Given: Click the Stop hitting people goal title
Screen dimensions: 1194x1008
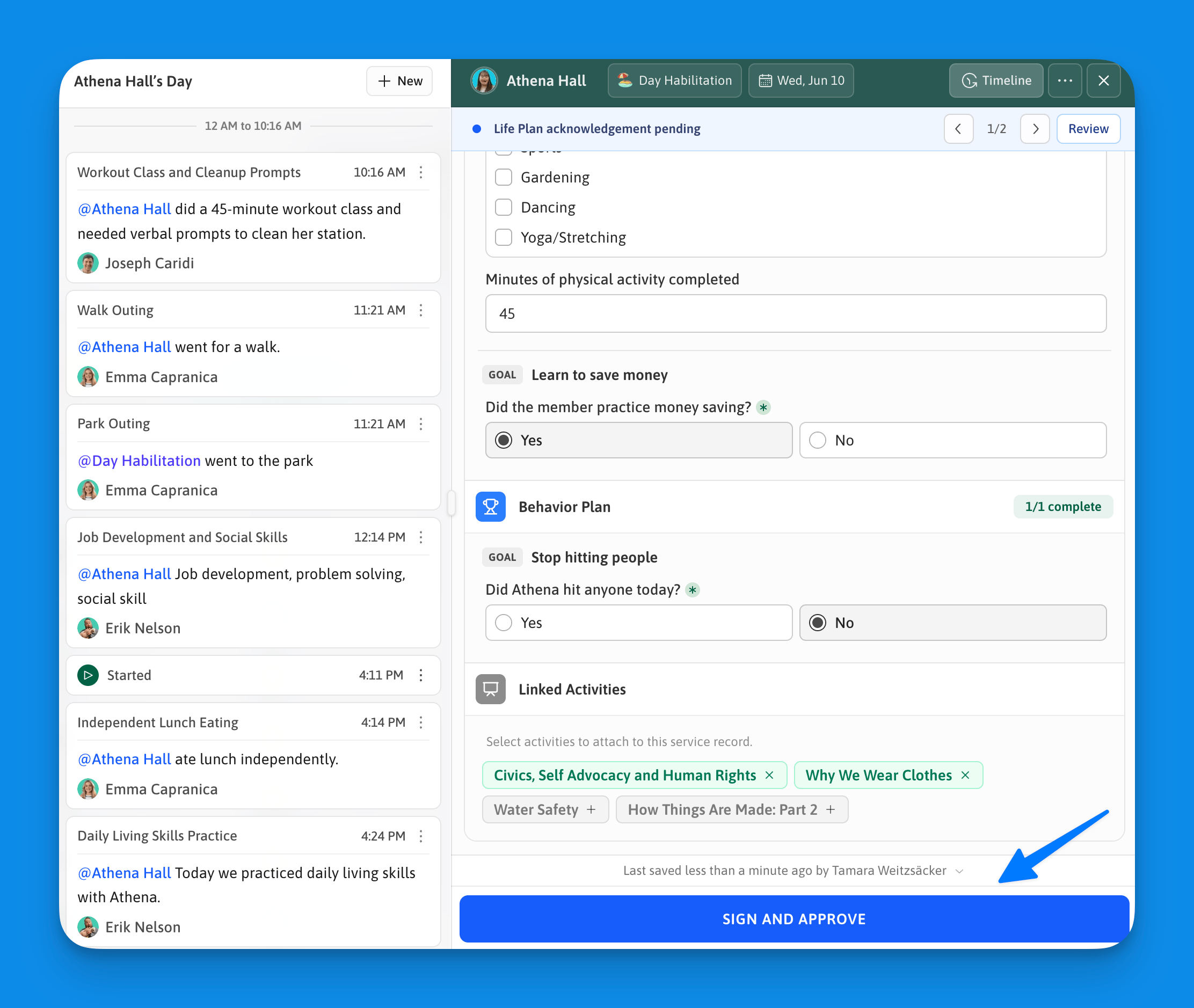Looking at the screenshot, I should pos(594,557).
